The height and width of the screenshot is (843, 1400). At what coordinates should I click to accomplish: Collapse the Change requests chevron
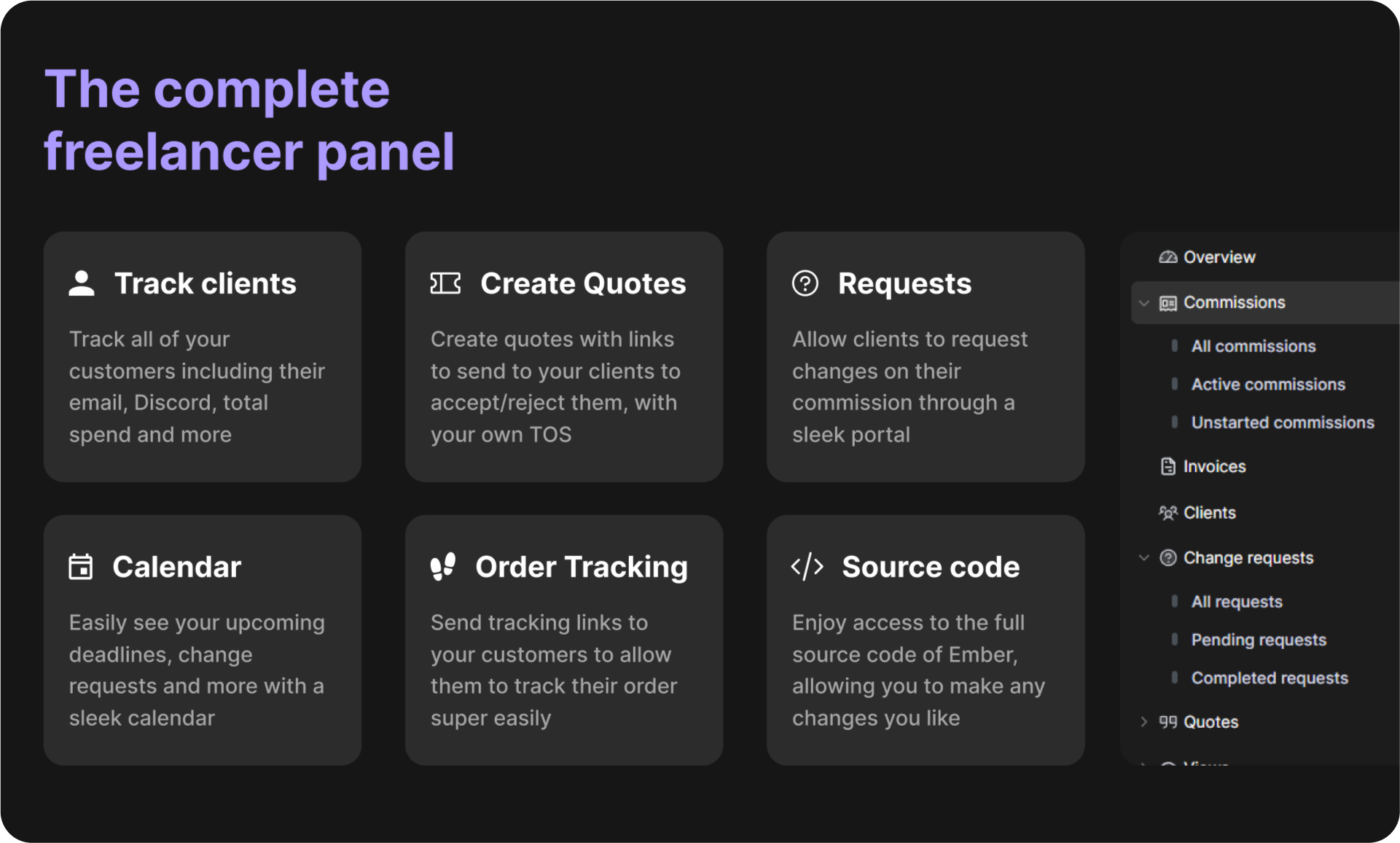point(1144,558)
